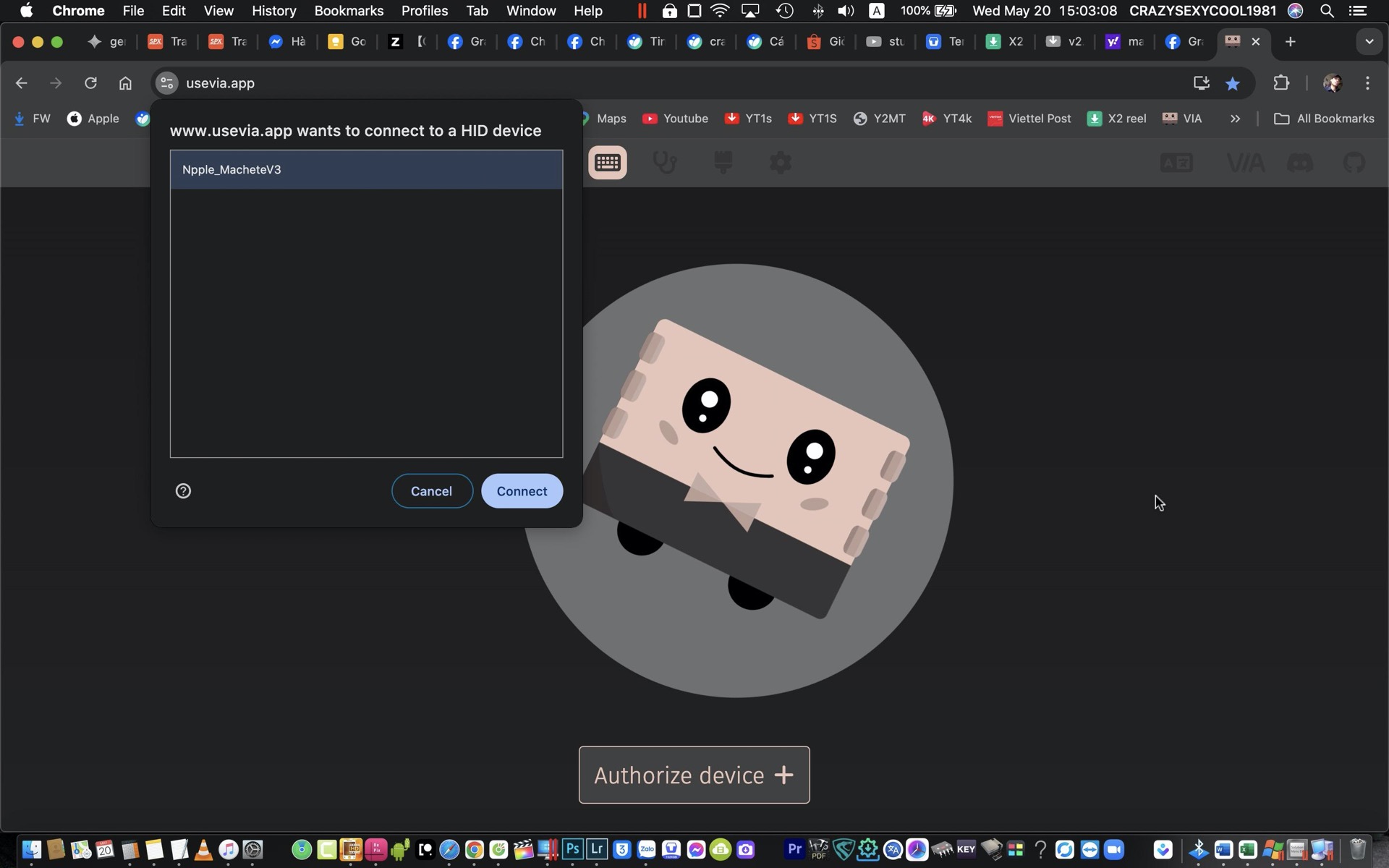Screen dimensions: 1389x868
Task: Click the install app icon in address bar
Action: [x=1201, y=83]
